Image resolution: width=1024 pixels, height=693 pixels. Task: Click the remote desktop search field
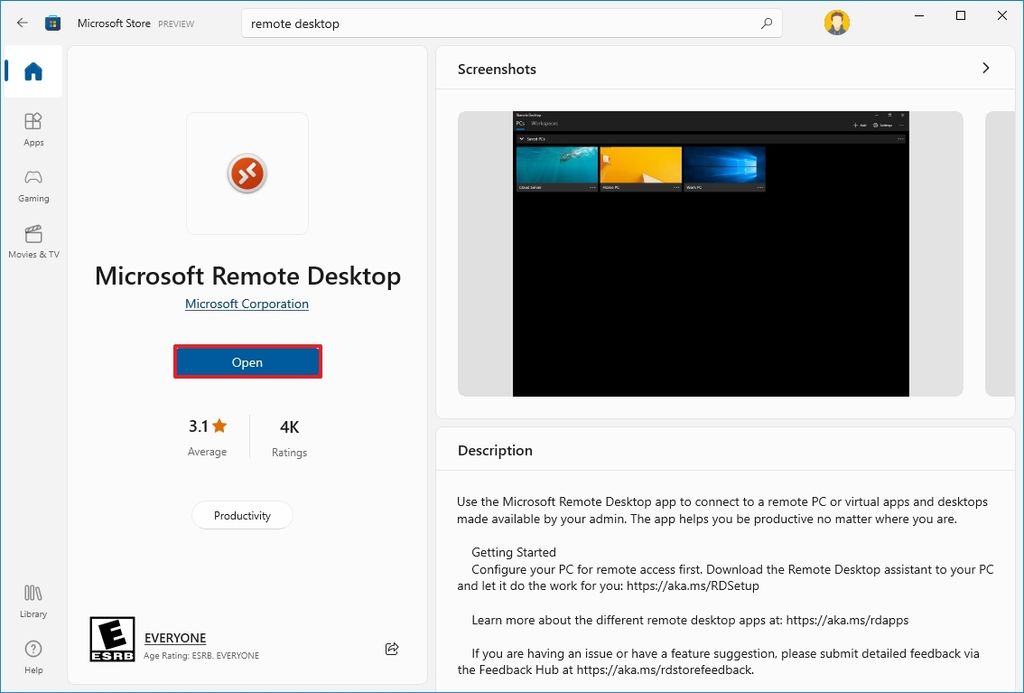coord(511,24)
